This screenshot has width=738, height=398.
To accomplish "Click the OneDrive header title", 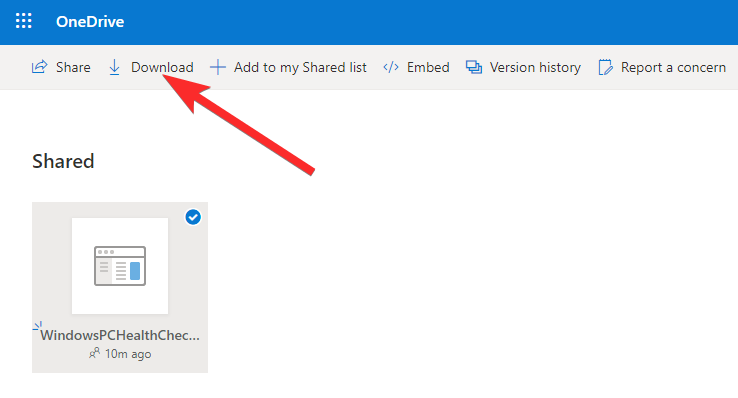I will [90, 22].
